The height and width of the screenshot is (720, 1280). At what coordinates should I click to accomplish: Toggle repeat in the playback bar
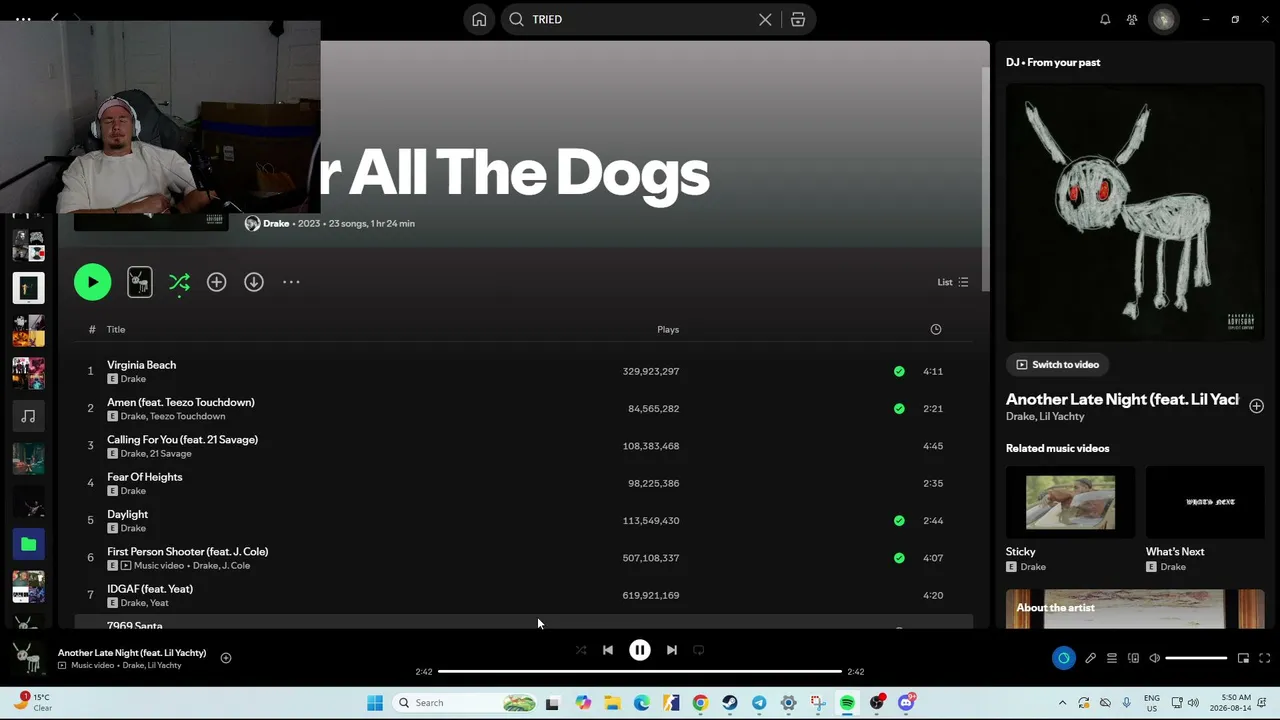pos(699,650)
